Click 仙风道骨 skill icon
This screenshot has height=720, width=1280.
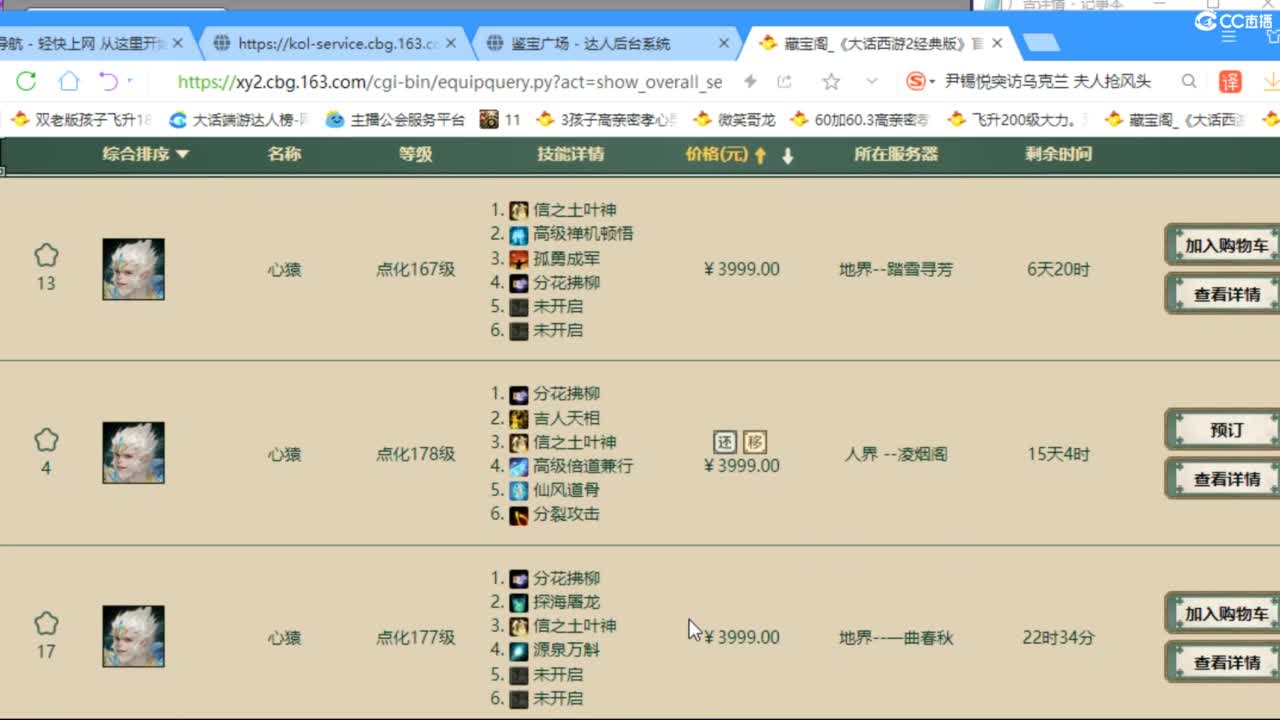click(519, 490)
